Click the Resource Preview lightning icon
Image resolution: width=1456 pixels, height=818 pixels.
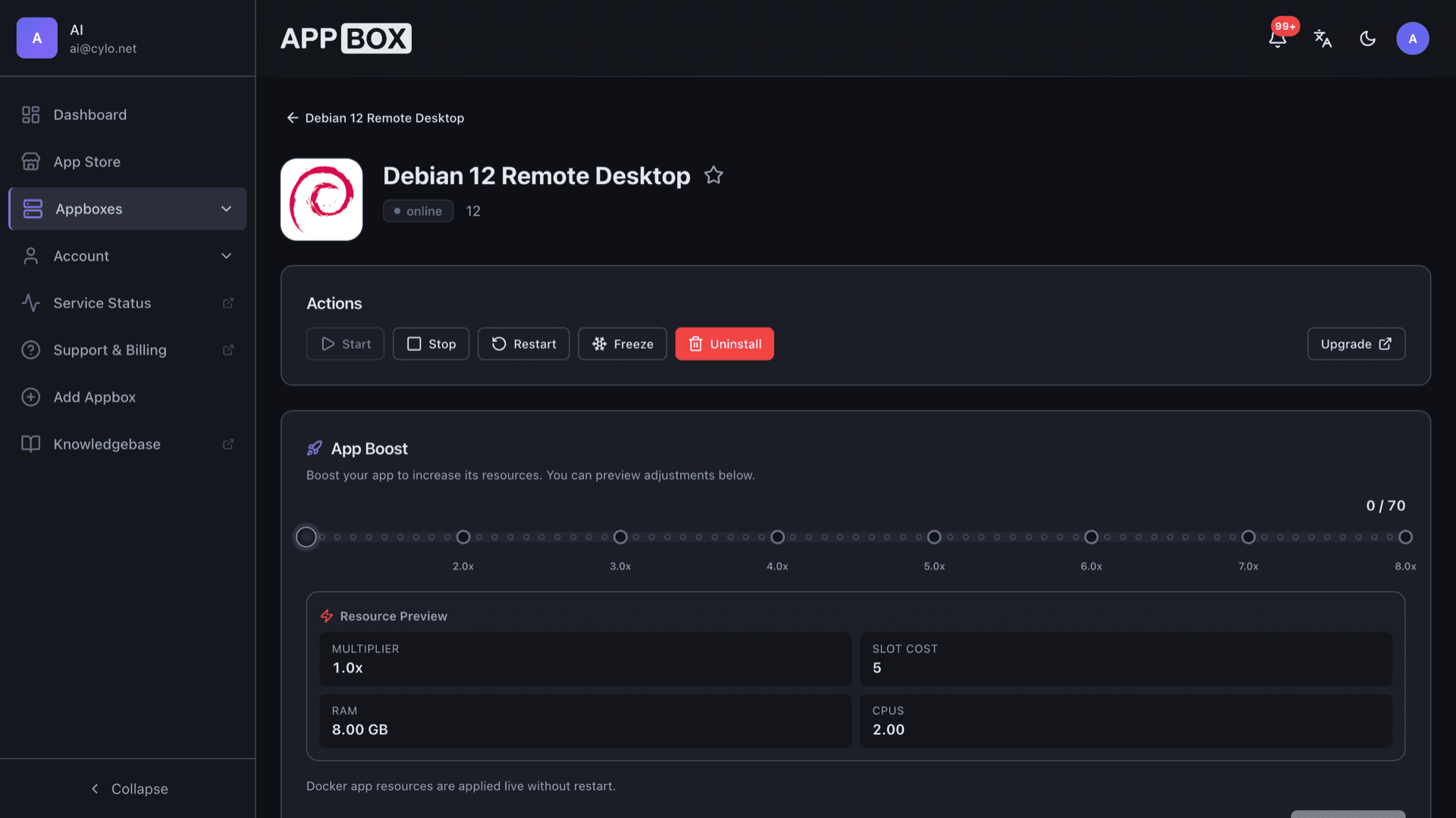tap(327, 616)
